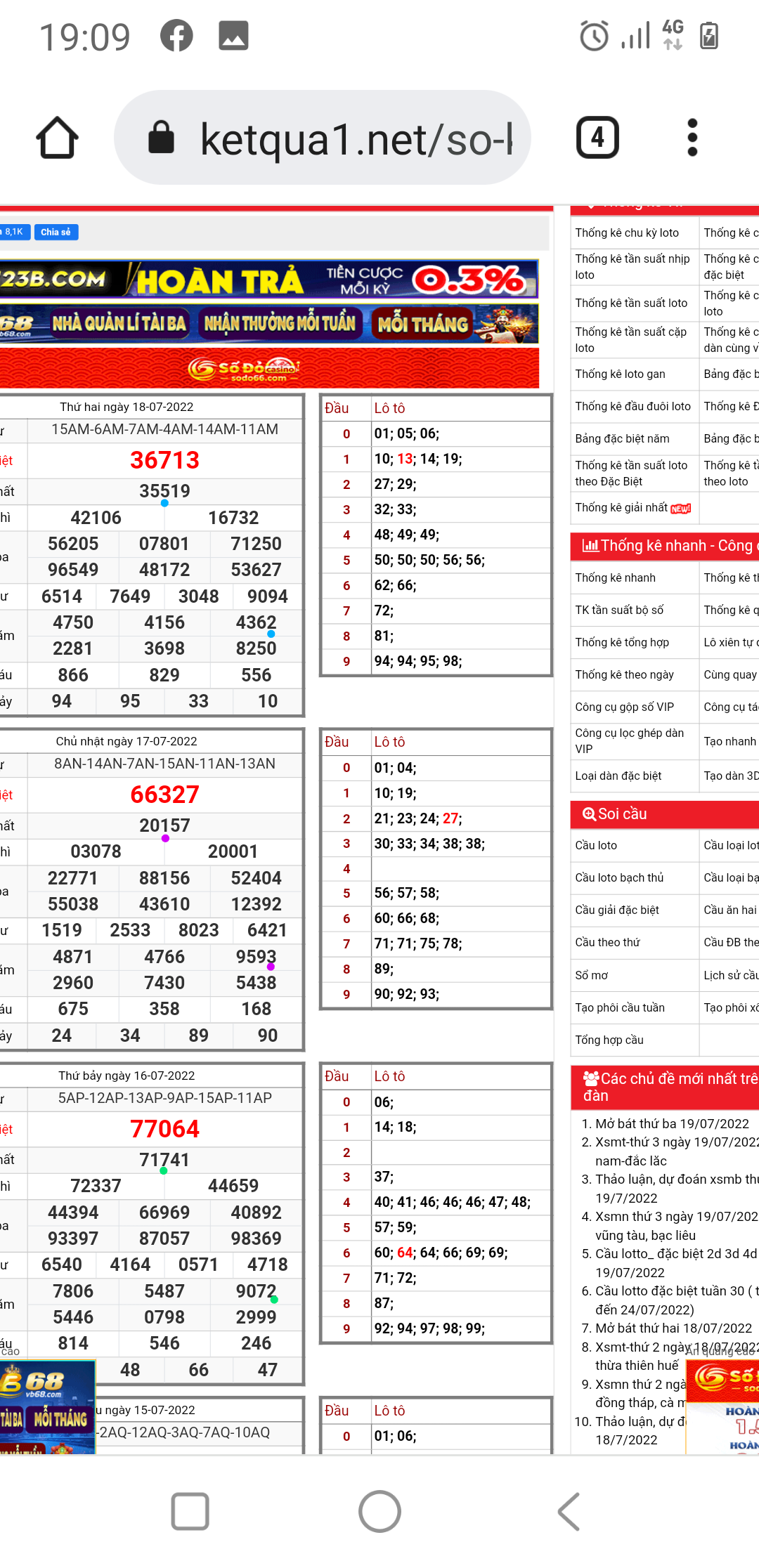This screenshot has width=759, height=1568.
Task: Open topic Mở bát thứ ba 19/07/2022
Action: 672,1123
